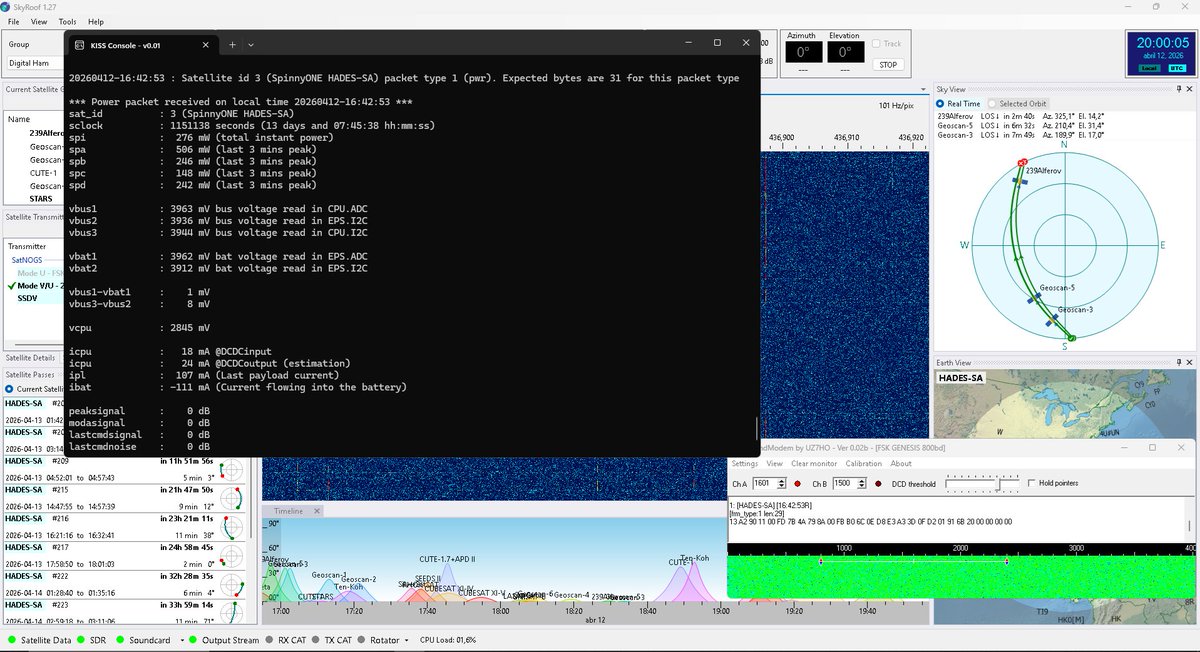
Task: Select the KISS Console tab
Action: click(x=143, y=44)
